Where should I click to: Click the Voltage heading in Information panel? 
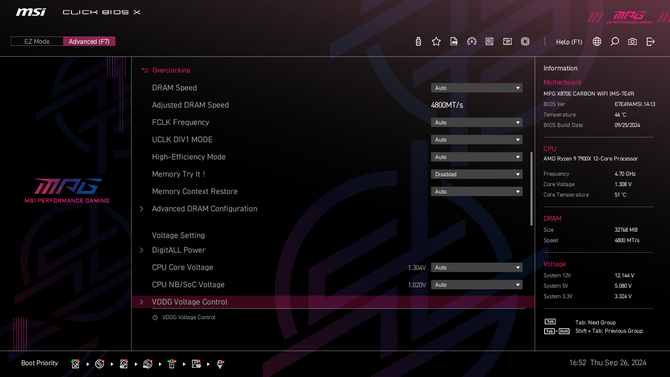[x=554, y=264]
